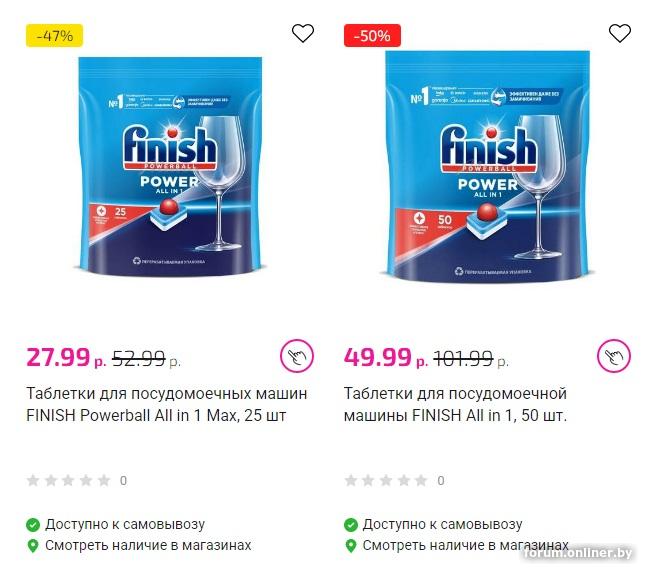The width and height of the screenshot is (653, 574).
Task: Click green pickup checkmark under 50 шт product
Action: [x=351, y=524]
